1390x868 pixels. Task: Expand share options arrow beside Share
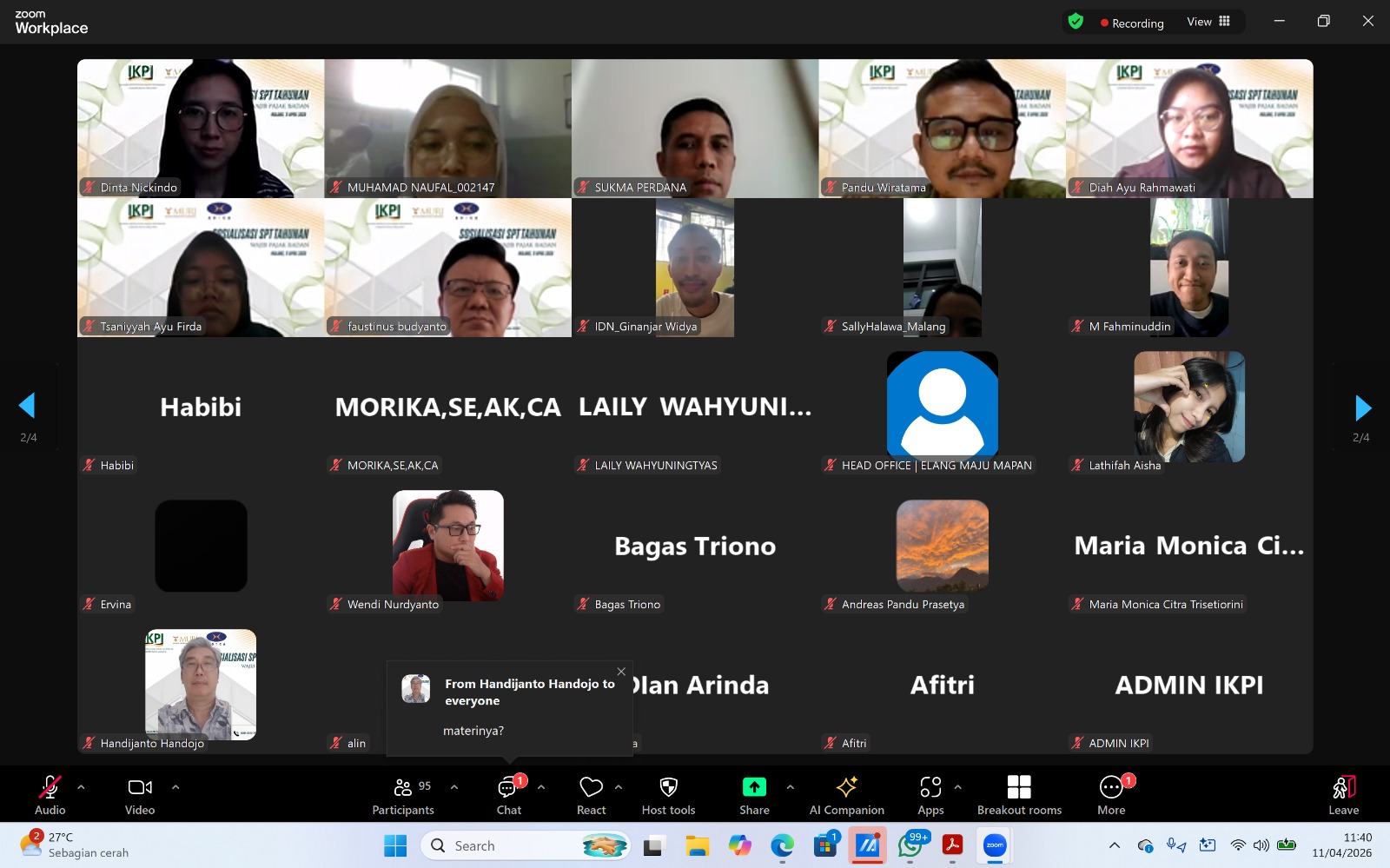[x=790, y=787]
